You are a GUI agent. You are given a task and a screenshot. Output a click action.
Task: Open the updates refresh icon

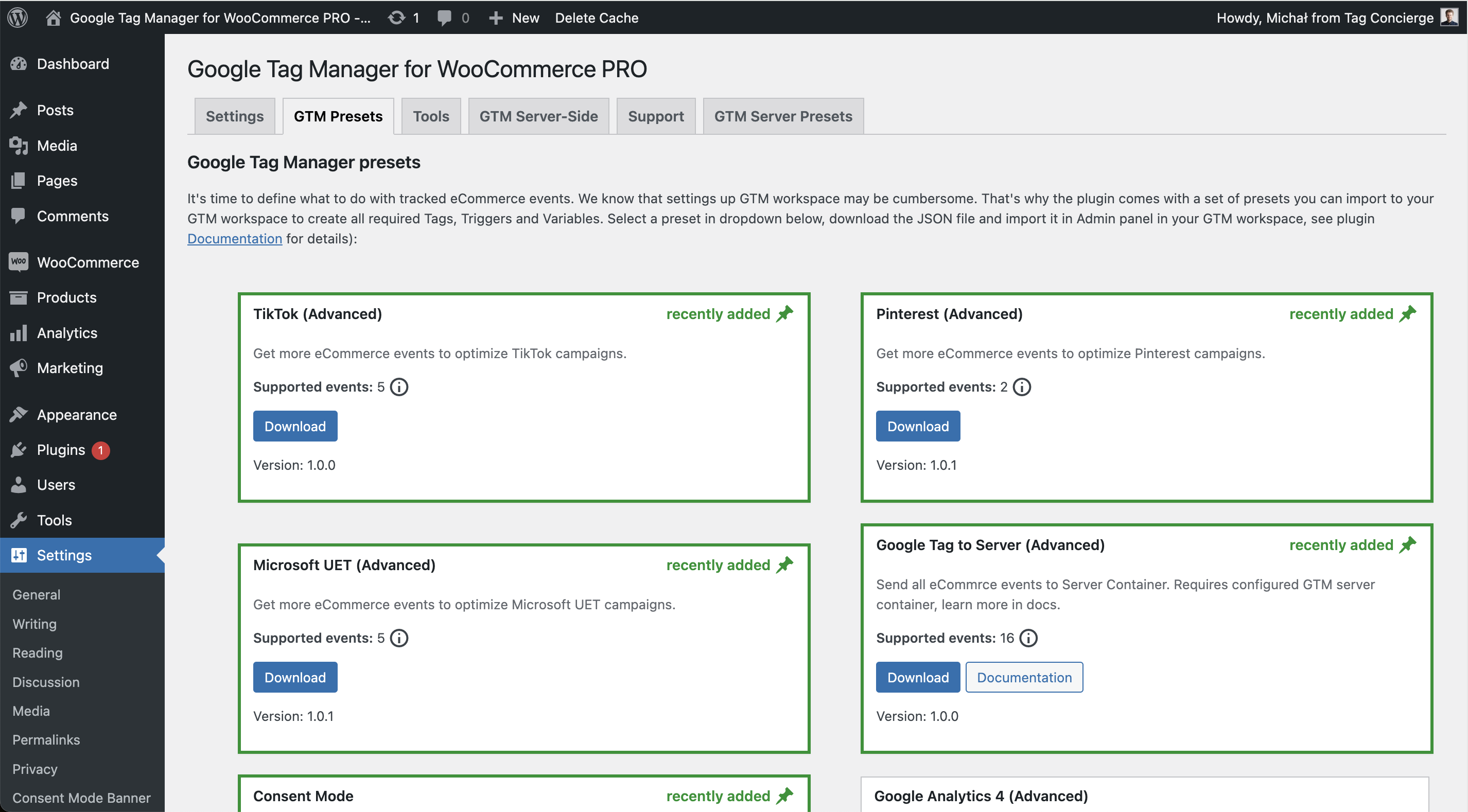tap(396, 17)
